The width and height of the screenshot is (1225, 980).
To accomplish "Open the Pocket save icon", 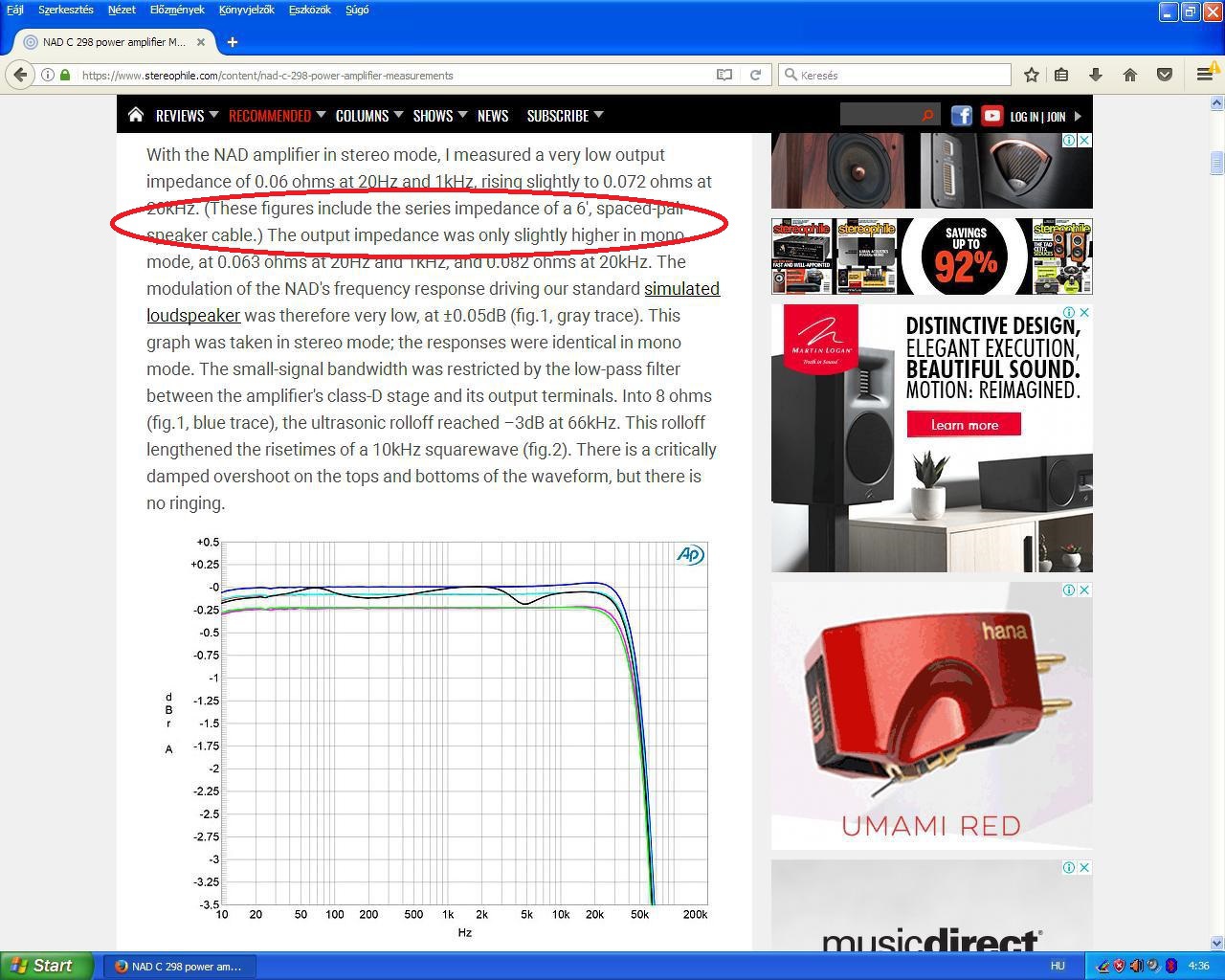I will (x=1165, y=75).
